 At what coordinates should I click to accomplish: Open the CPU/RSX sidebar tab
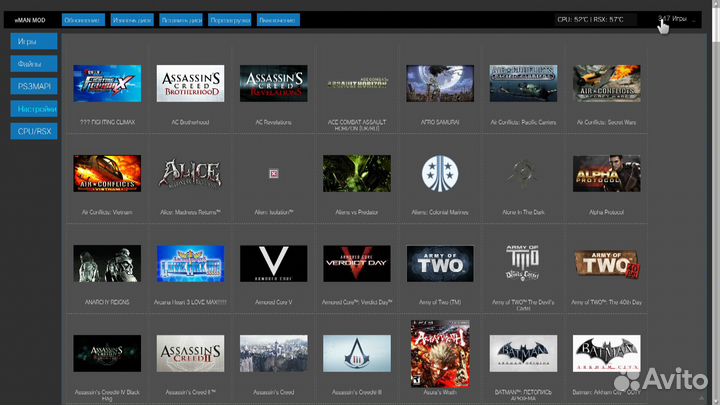point(33,130)
